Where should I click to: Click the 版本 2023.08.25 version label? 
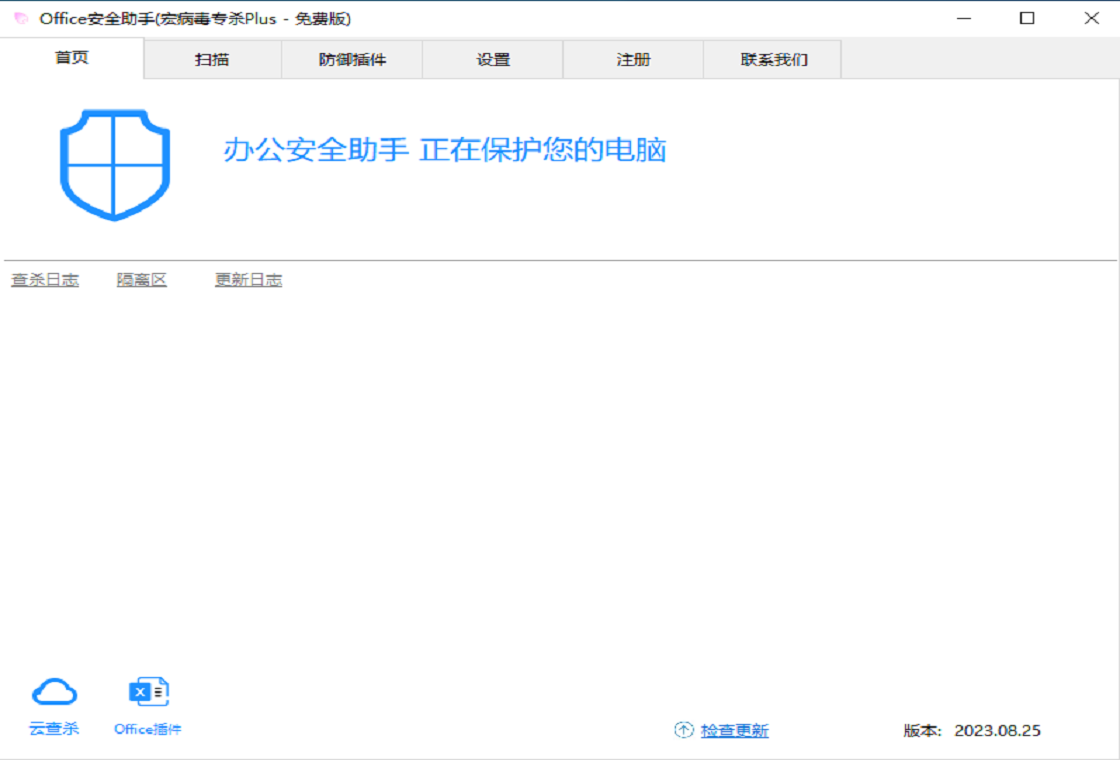[x=972, y=730]
